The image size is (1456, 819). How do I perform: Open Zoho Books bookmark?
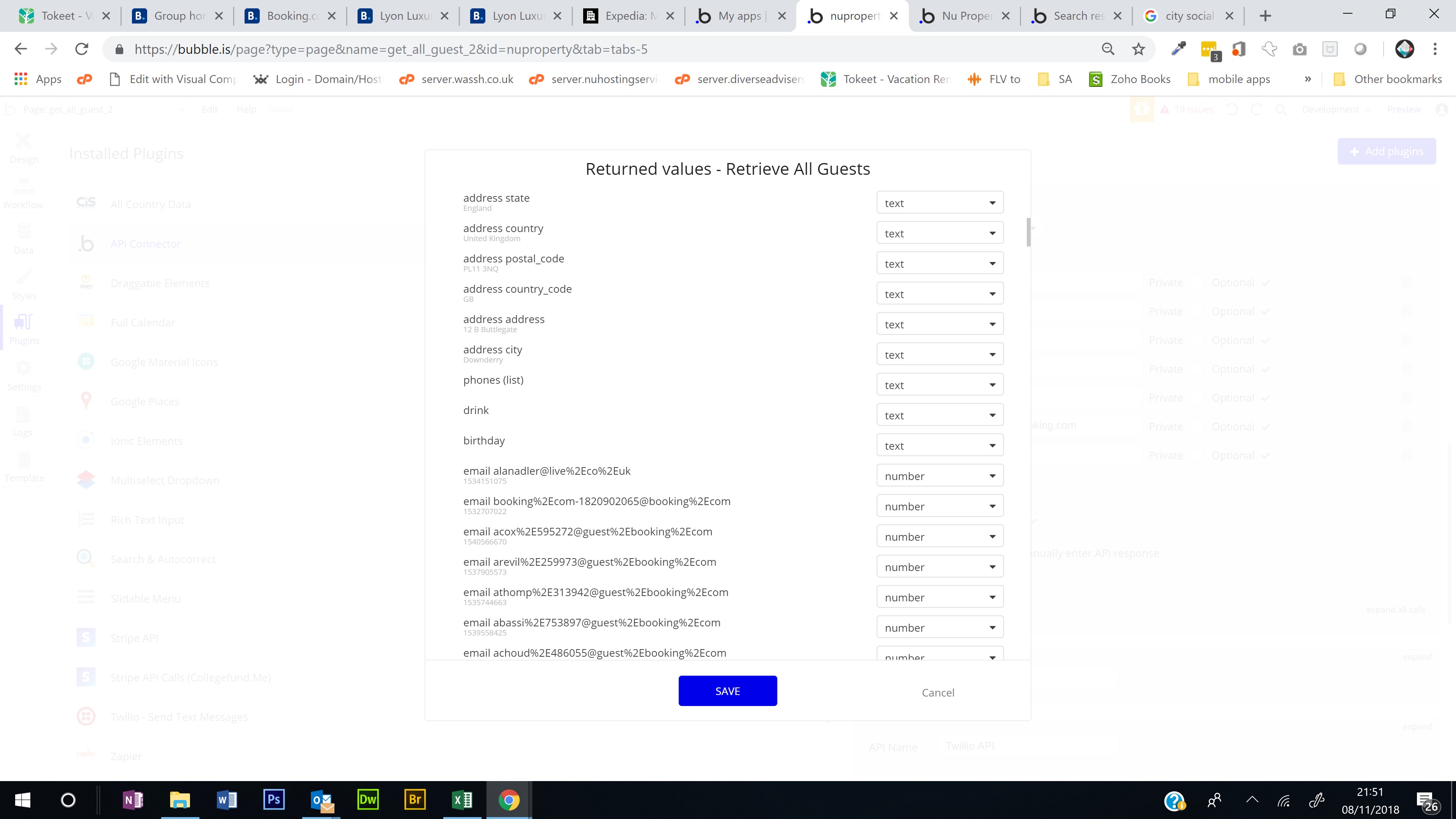click(1130, 79)
